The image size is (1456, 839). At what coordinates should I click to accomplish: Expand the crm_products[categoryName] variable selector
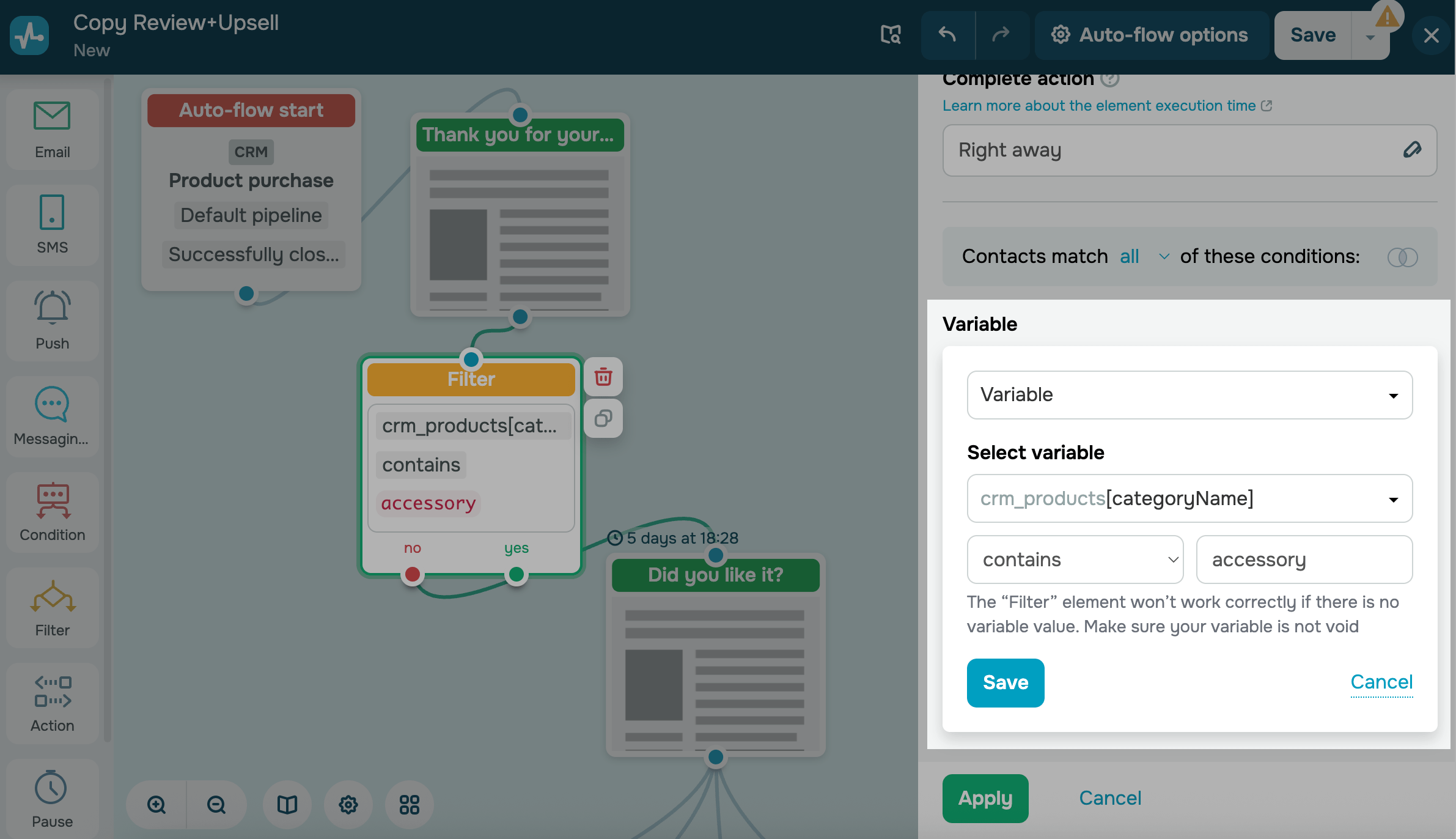pos(1189,499)
